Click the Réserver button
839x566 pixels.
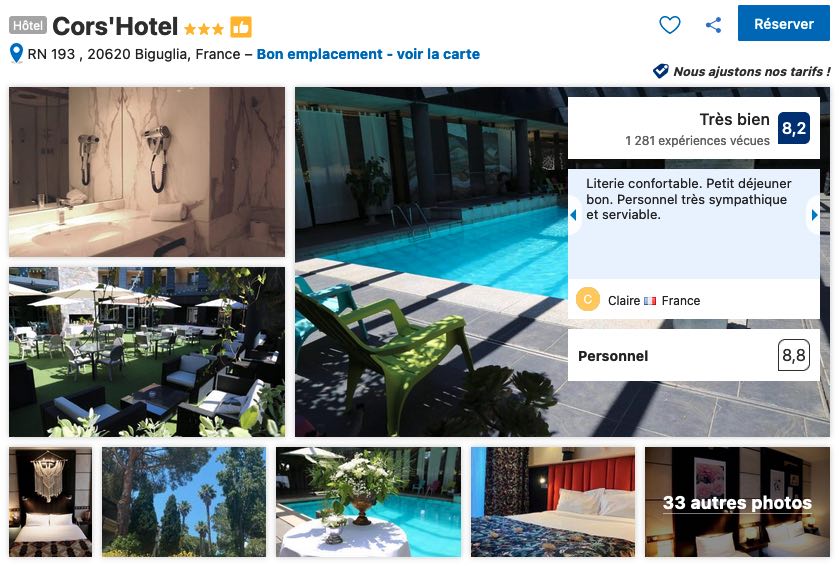(x=783, y=24)
